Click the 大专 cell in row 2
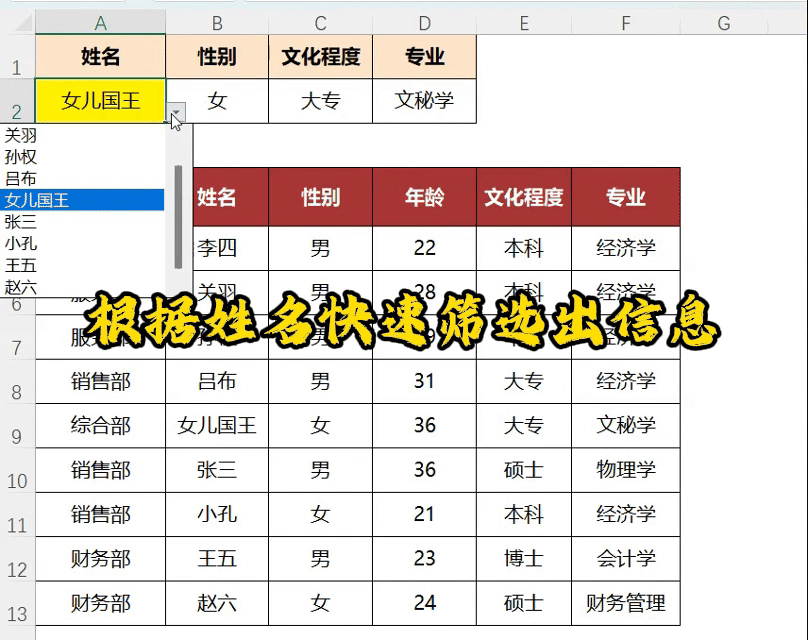This screenshot has height=640, width=808. tap(321, 100)
